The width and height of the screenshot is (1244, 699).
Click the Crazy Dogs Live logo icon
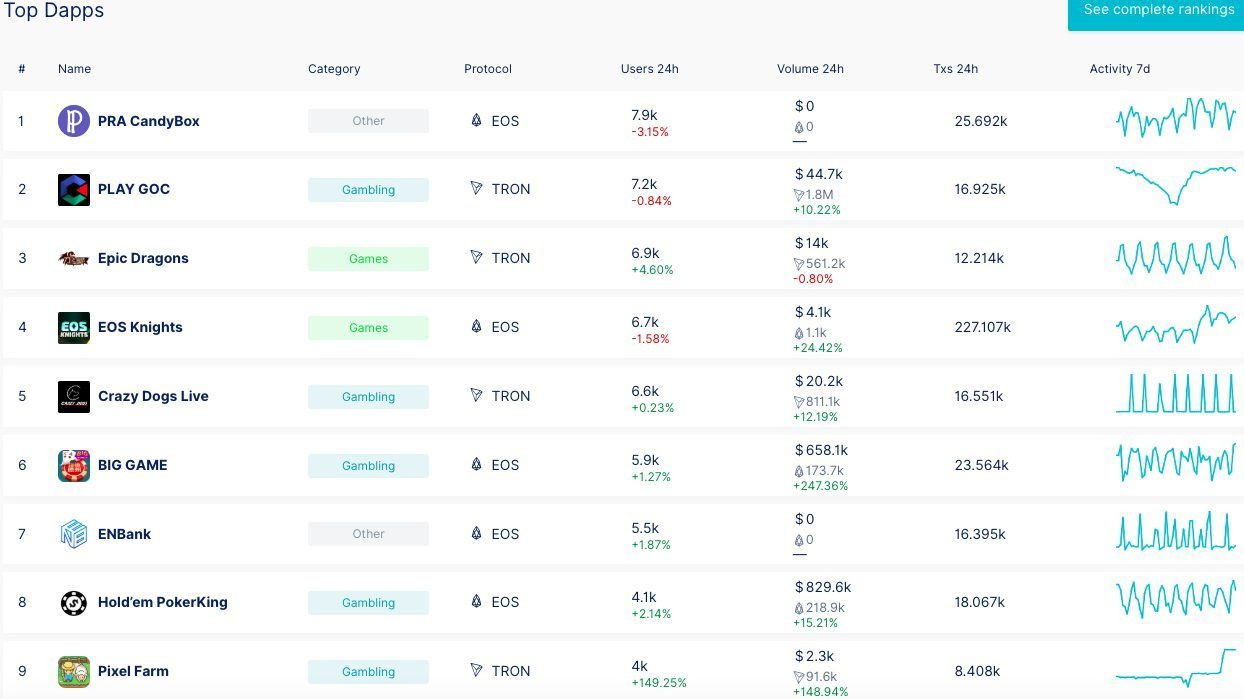pyautogui.click(x=74, y=396)
